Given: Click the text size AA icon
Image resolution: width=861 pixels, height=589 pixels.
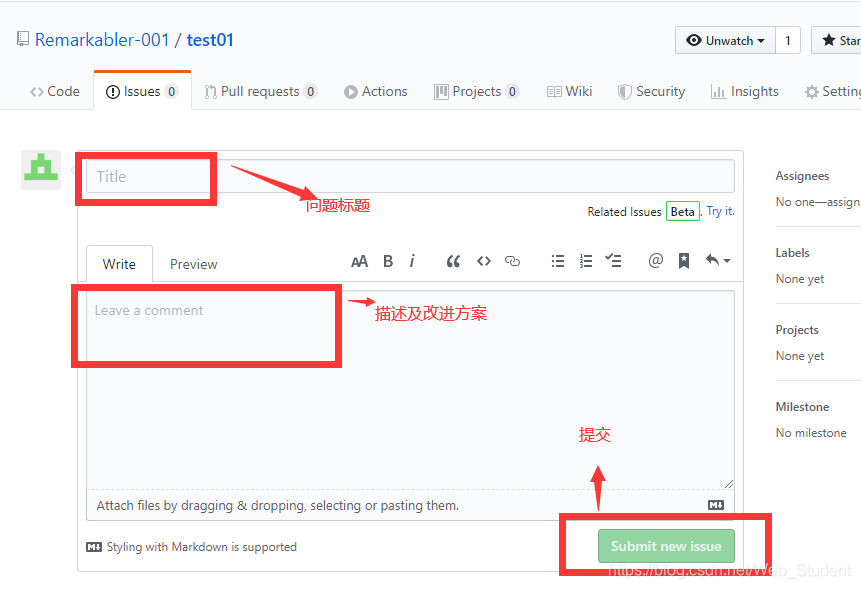Looking at the screenshot, I should 359,261.
